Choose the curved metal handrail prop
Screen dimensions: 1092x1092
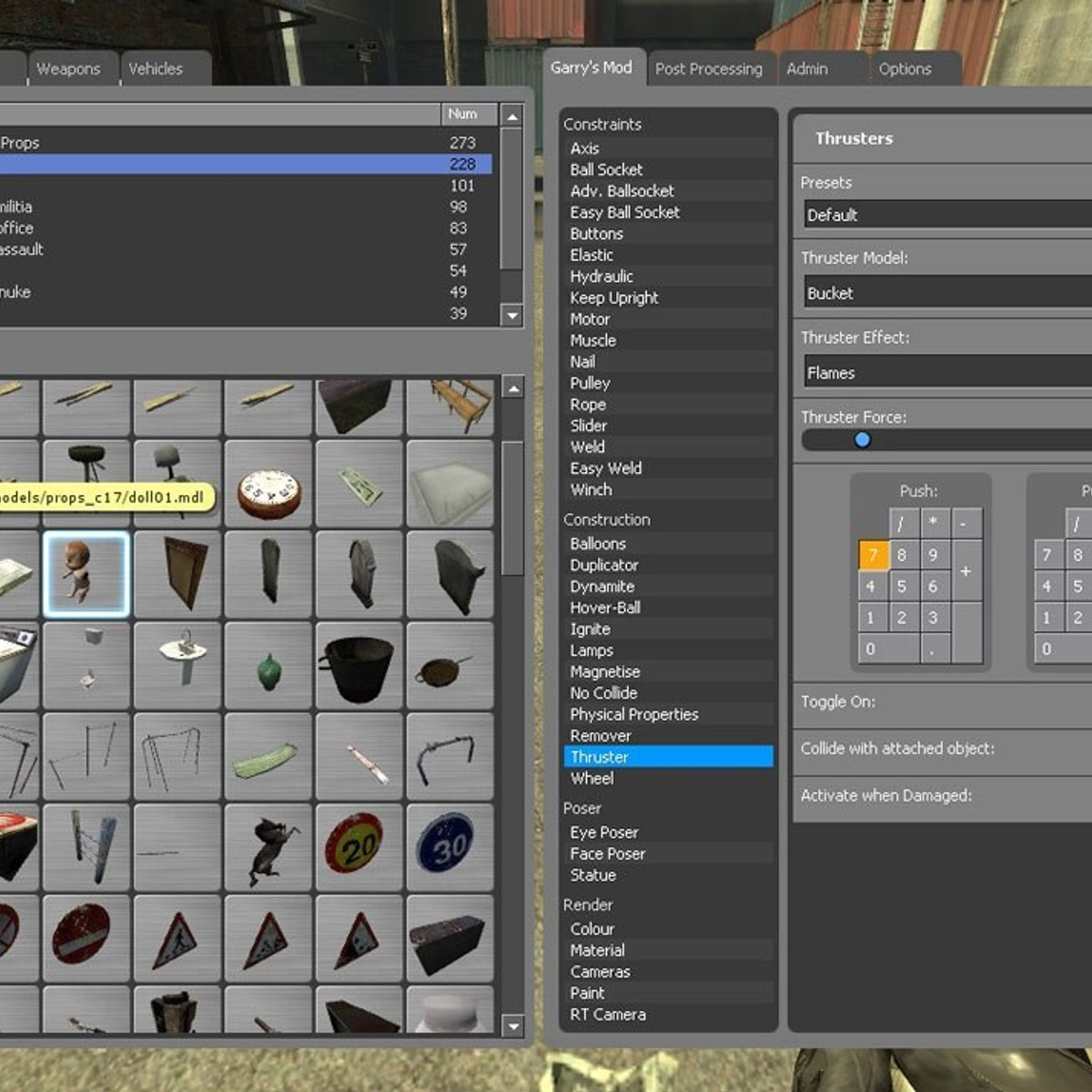(450, 756)
